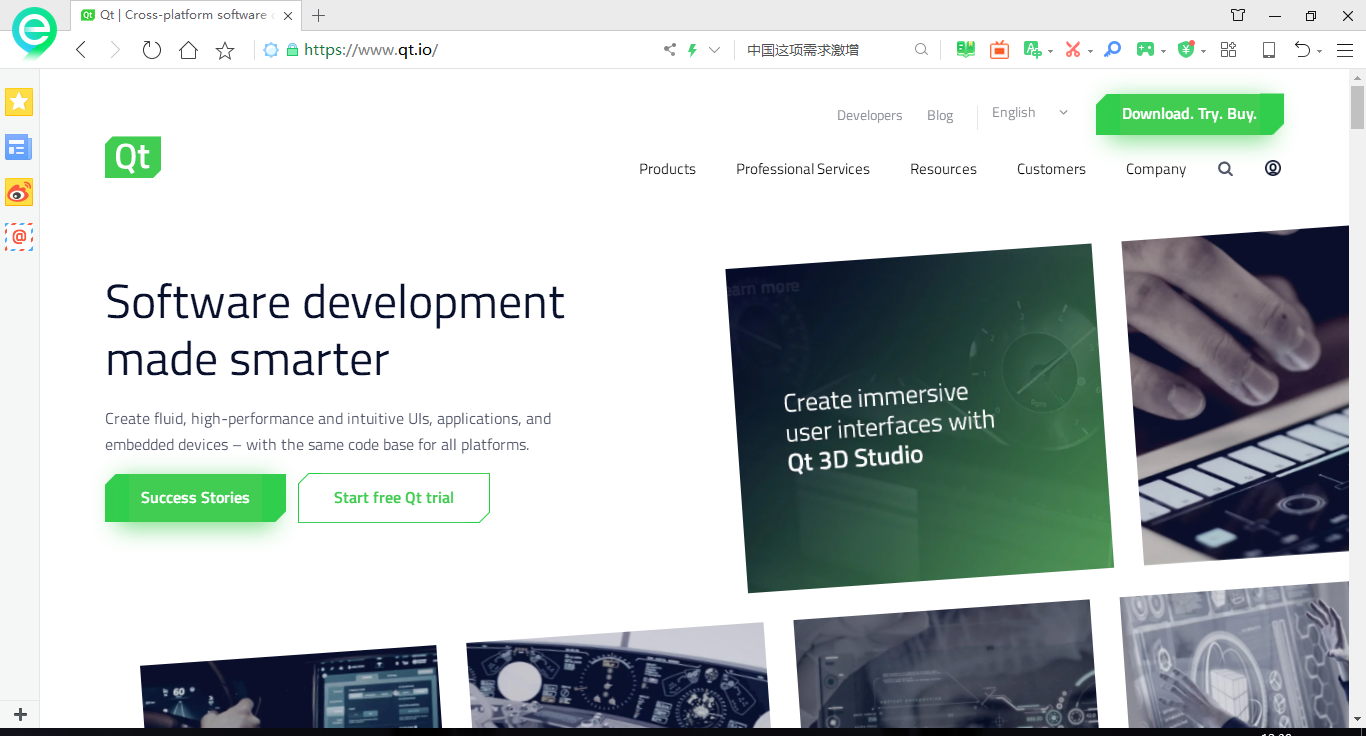This screenshot has width=1366, height=736.
Task: Click the shirt skin icon in title bar
Action: [1238, 15]
